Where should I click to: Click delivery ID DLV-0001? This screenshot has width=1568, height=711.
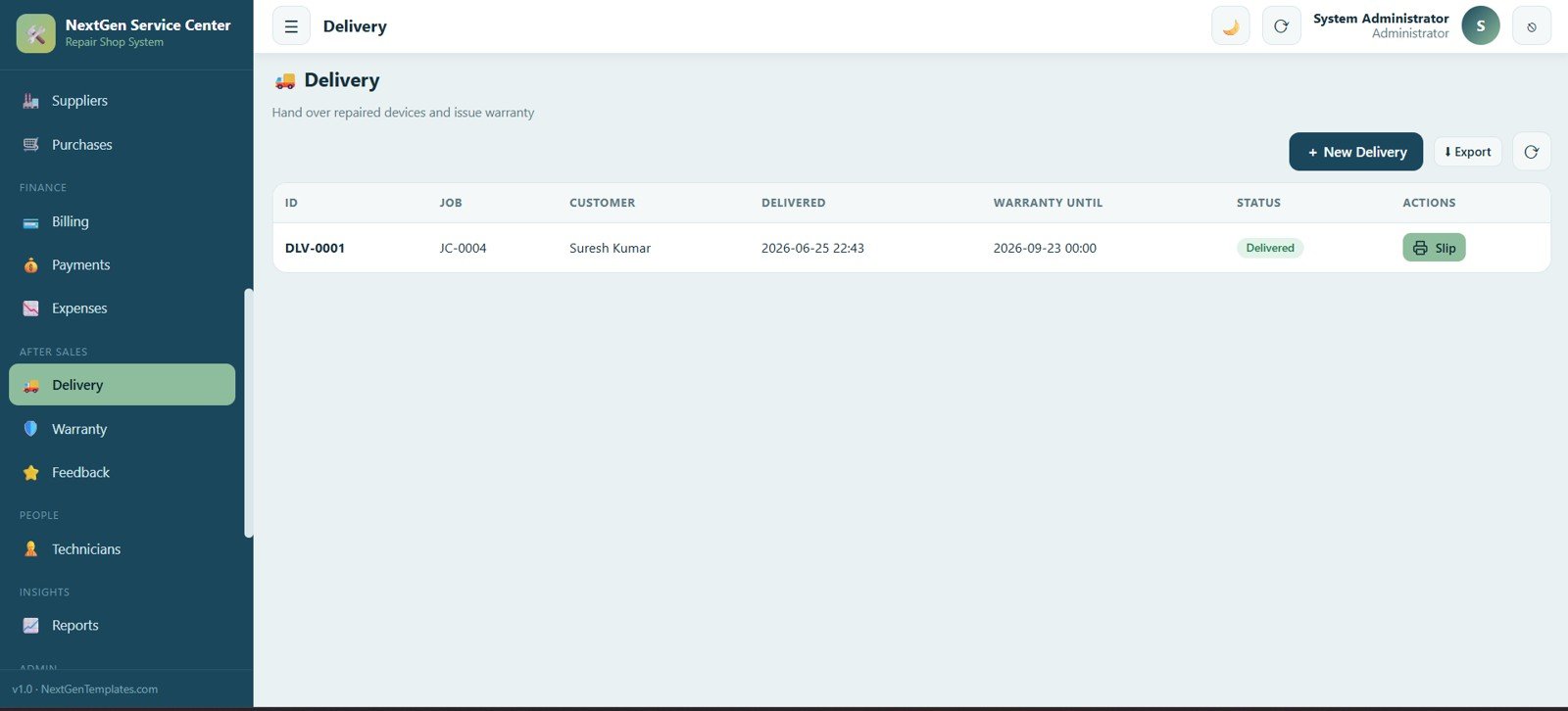[x=315, y=248]
